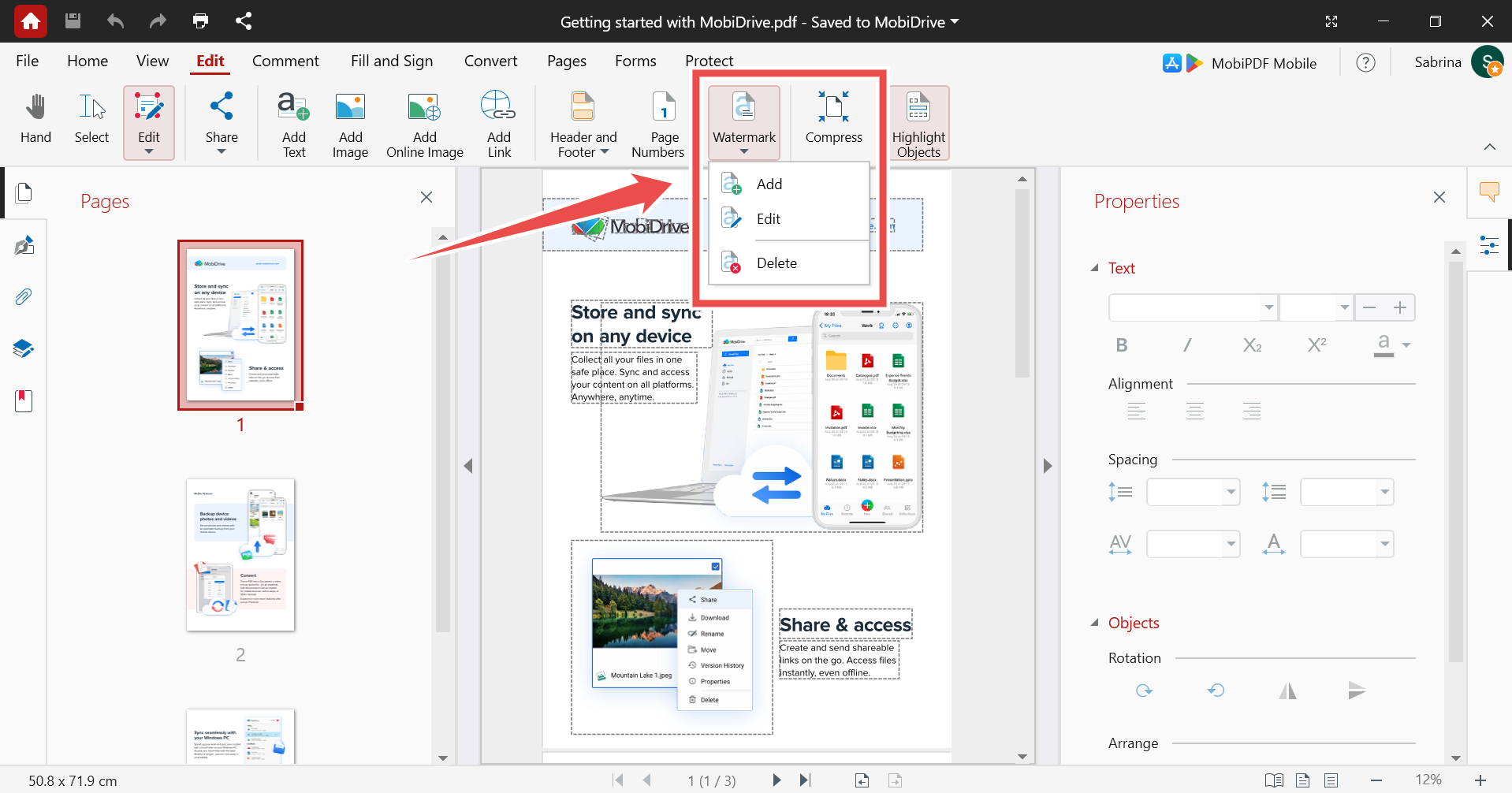The image size is (1512, 793).
Task: Save the document with floppy icon
Action: pos(73,21)
